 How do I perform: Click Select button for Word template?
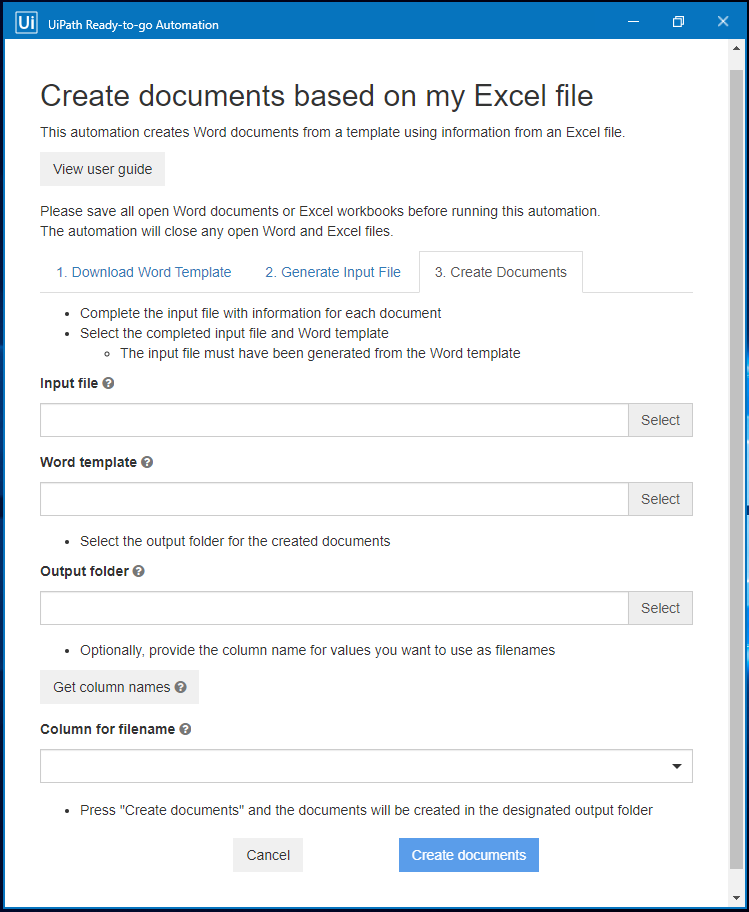coord(660,499)
